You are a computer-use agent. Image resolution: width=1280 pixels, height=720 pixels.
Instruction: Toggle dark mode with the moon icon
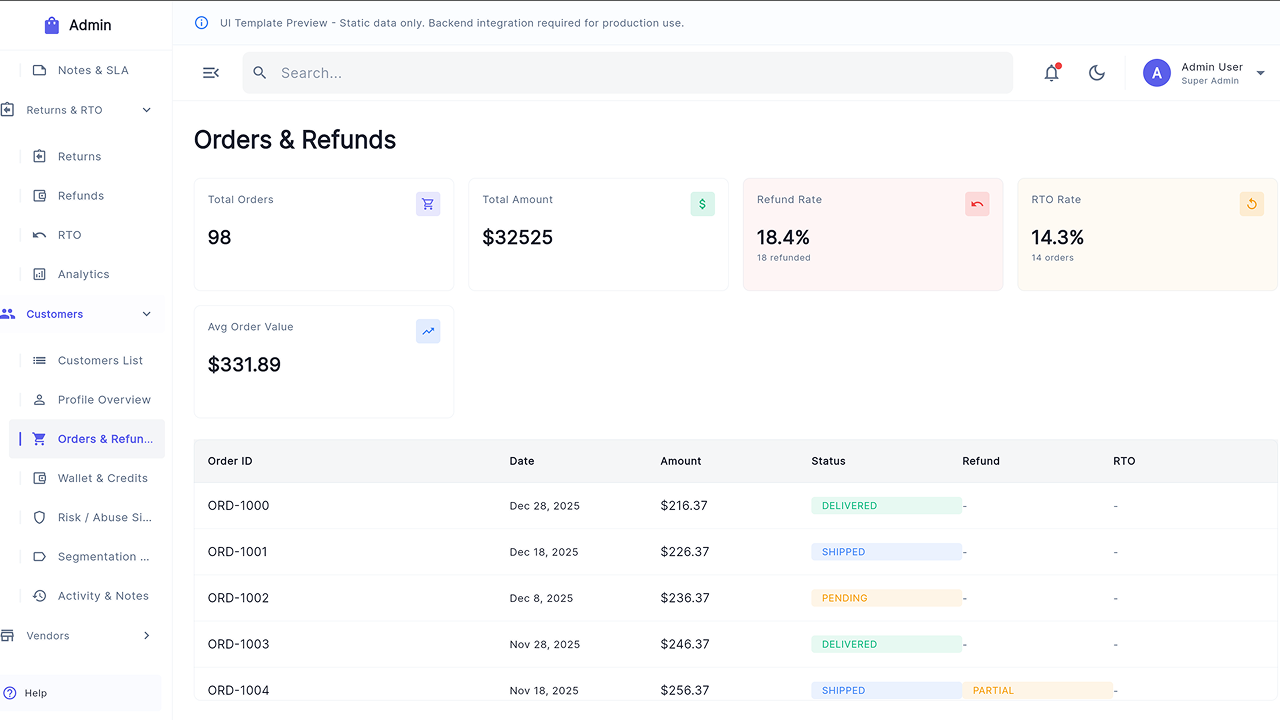point(1097,73)
